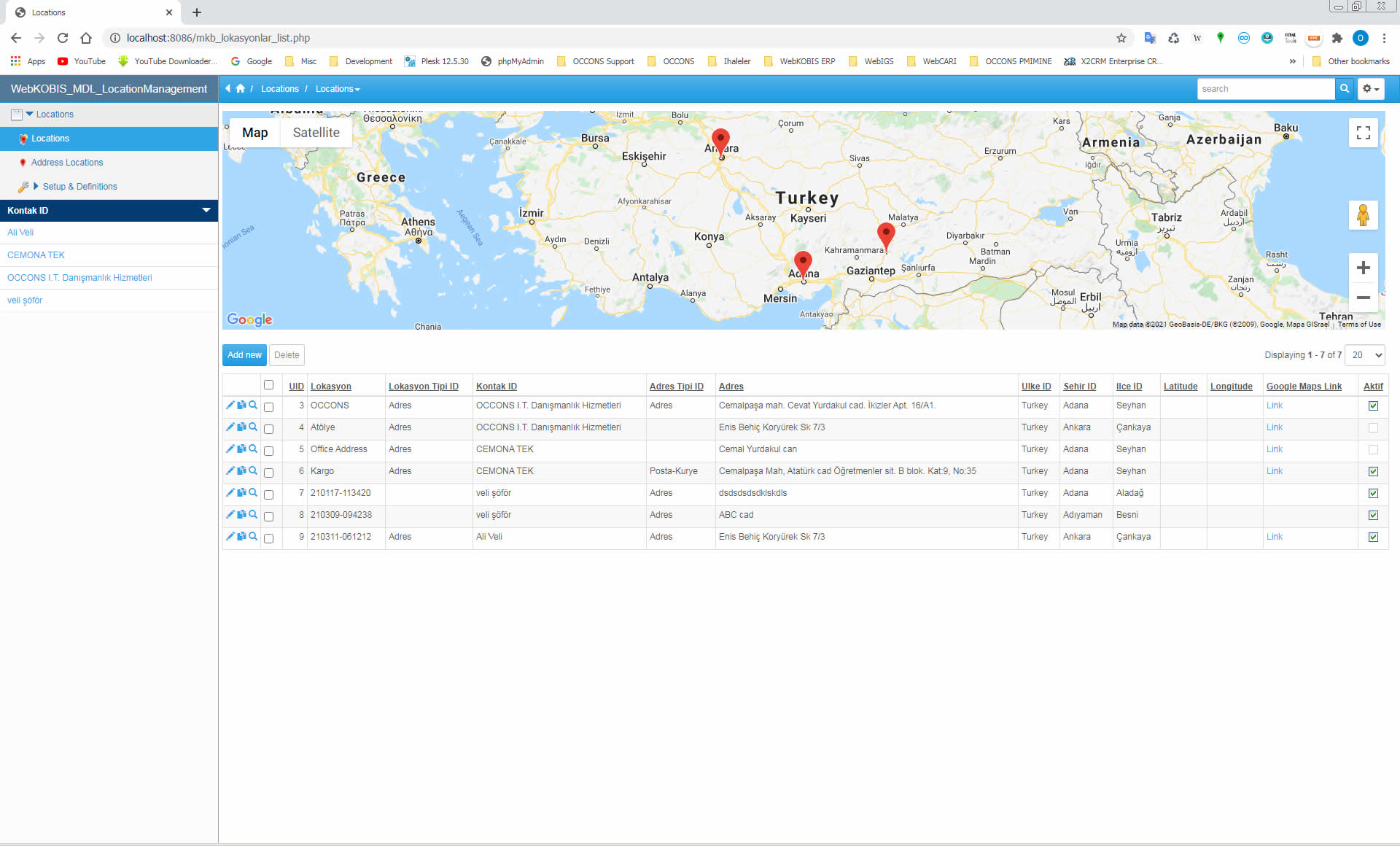This screenshot has height=846, width=1400.
Task: Zoom out the map with minus button
Action: (x=1363, y=298)
